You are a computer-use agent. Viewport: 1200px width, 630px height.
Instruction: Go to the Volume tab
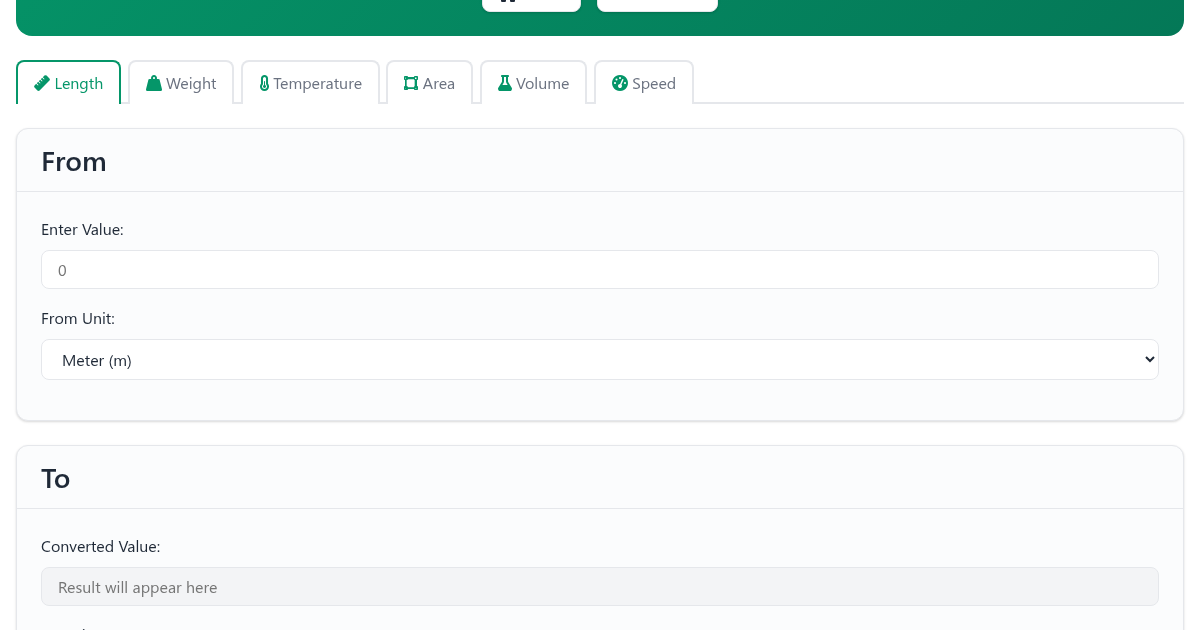click(x=533, y=83)
